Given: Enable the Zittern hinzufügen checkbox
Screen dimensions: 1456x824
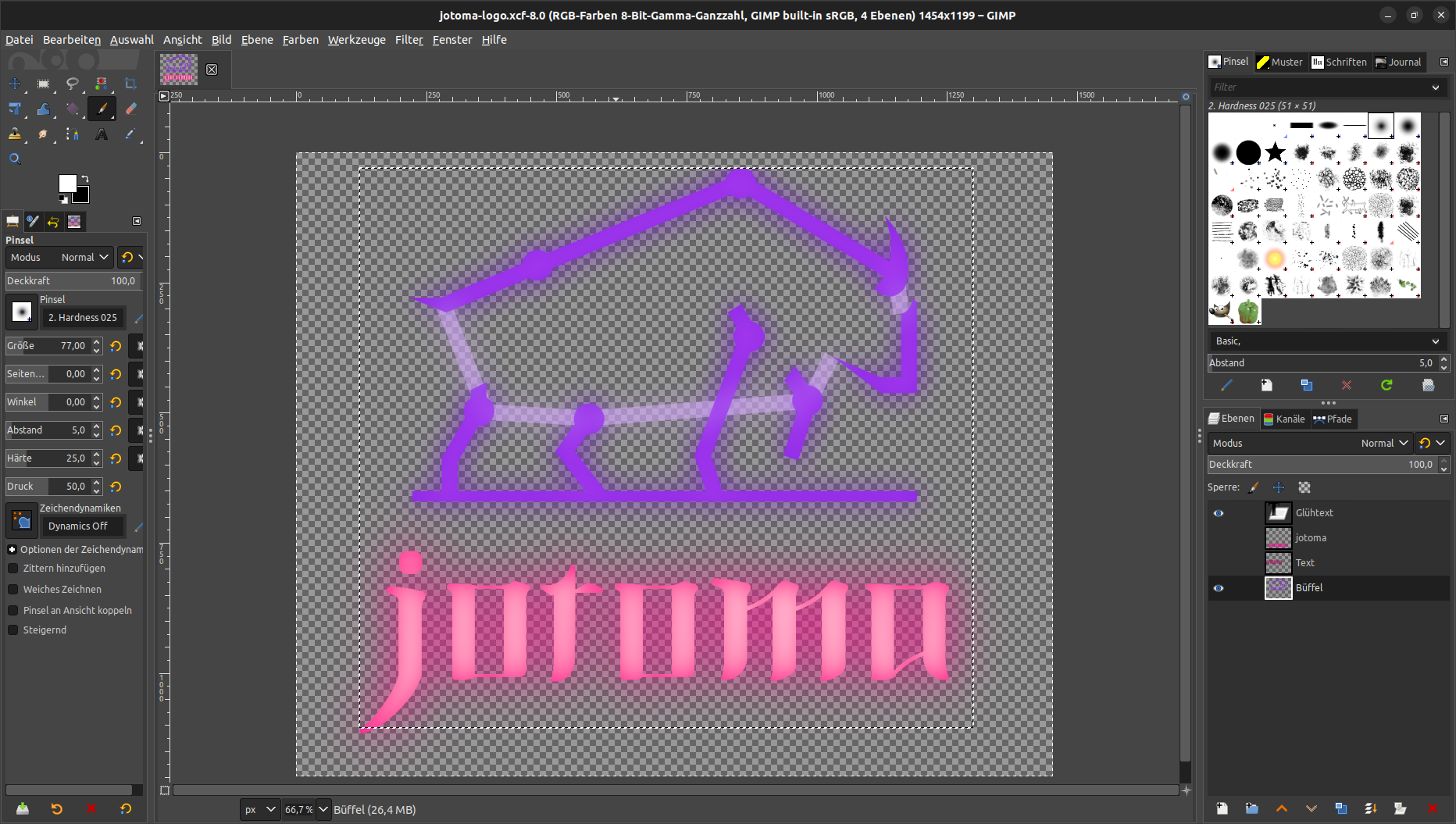Looking at the screenshot, I should (x=13, y=569).
